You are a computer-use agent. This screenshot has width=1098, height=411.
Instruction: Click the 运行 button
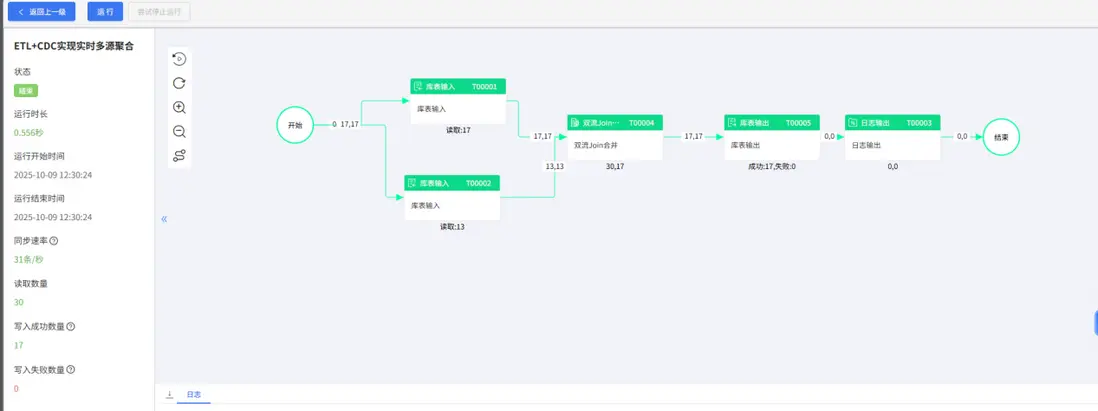click(x=105, y=12)
